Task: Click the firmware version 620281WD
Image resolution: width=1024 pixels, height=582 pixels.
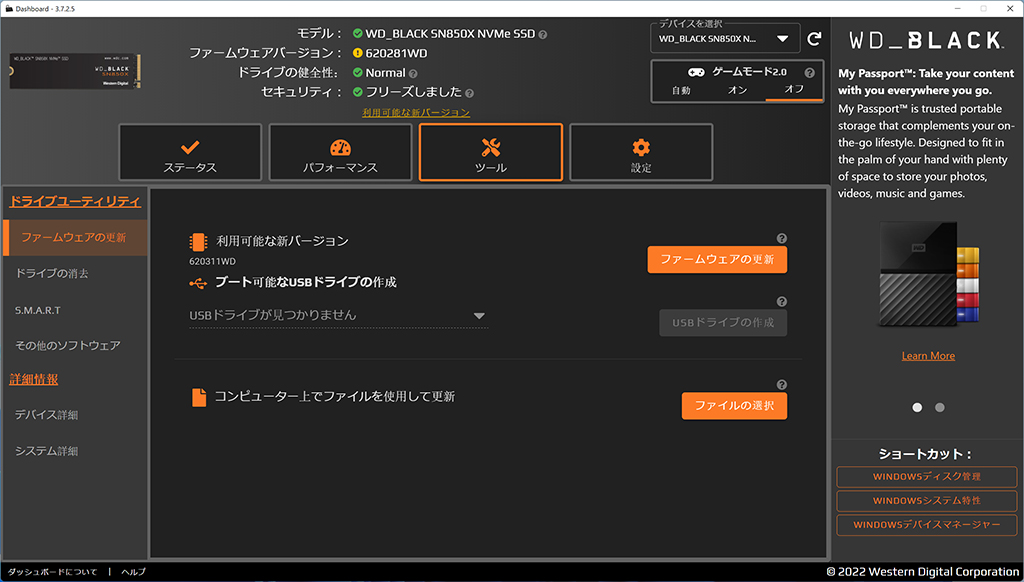Action: click(396, 54)
